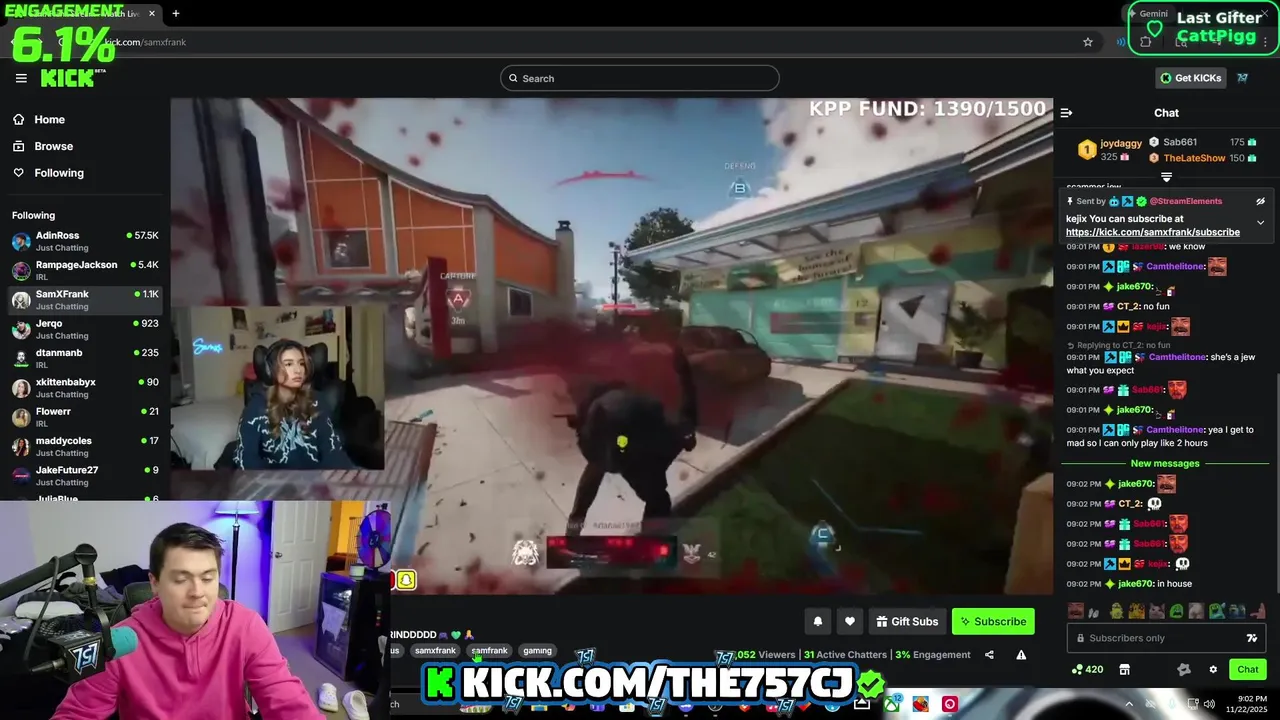Toggle follow with the heart icon
This screenshot has height=720, width=1280.
(850, 621)
